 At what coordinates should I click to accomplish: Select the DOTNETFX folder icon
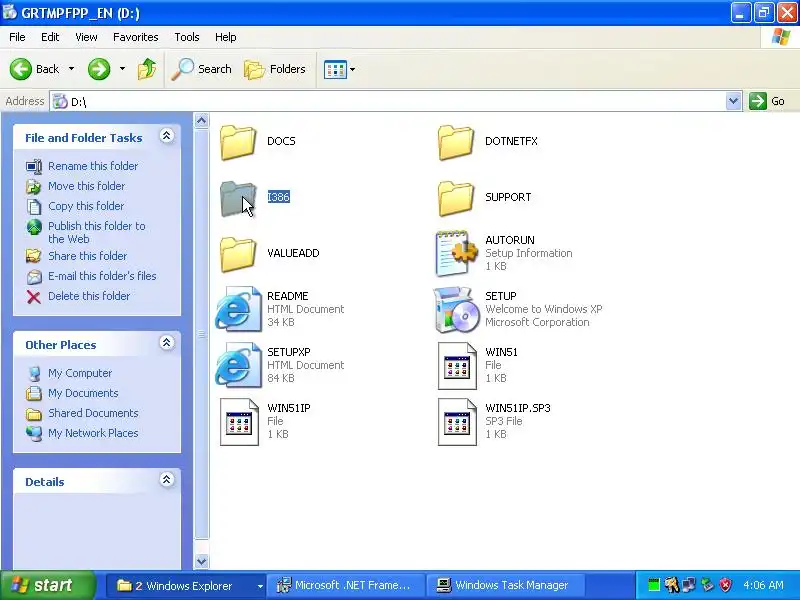(456, 142)
